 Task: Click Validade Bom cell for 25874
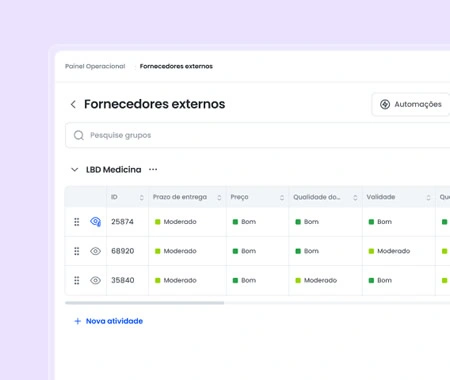tap(399, 222)
